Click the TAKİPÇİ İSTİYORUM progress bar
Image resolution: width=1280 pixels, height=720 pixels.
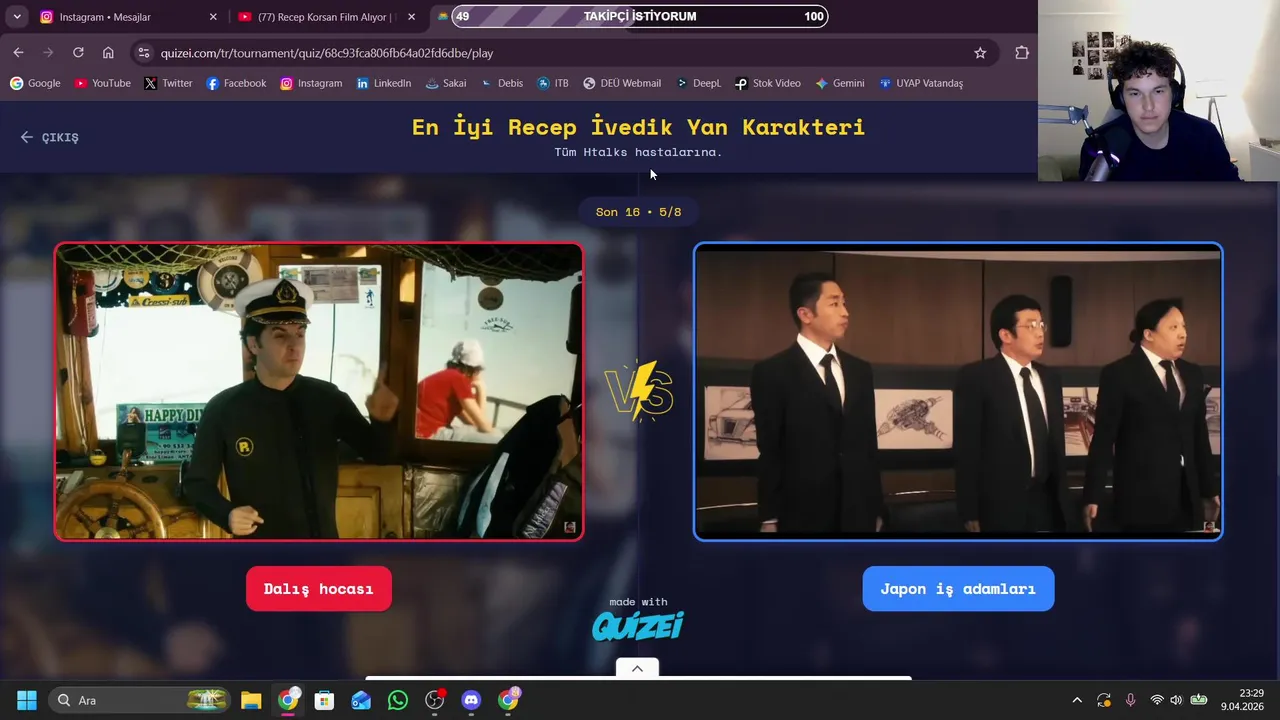coord(640,16)
